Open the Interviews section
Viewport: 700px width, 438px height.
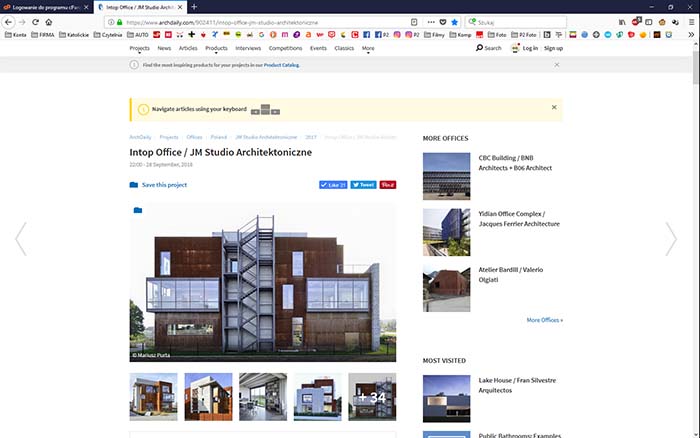point(248,48)
